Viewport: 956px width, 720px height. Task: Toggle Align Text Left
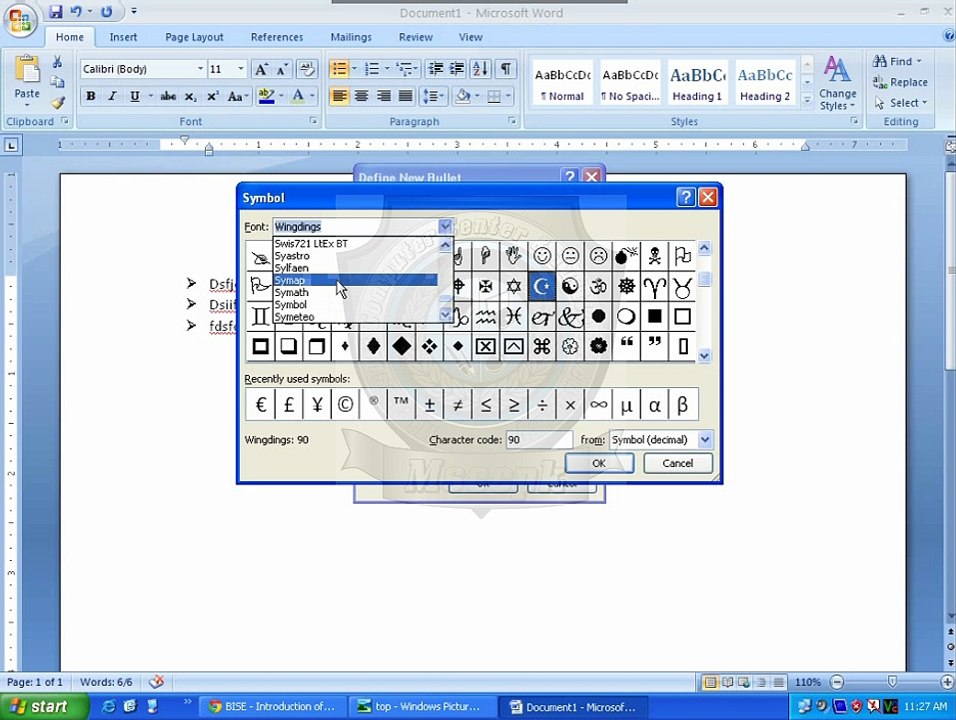[x=340, y=96]
